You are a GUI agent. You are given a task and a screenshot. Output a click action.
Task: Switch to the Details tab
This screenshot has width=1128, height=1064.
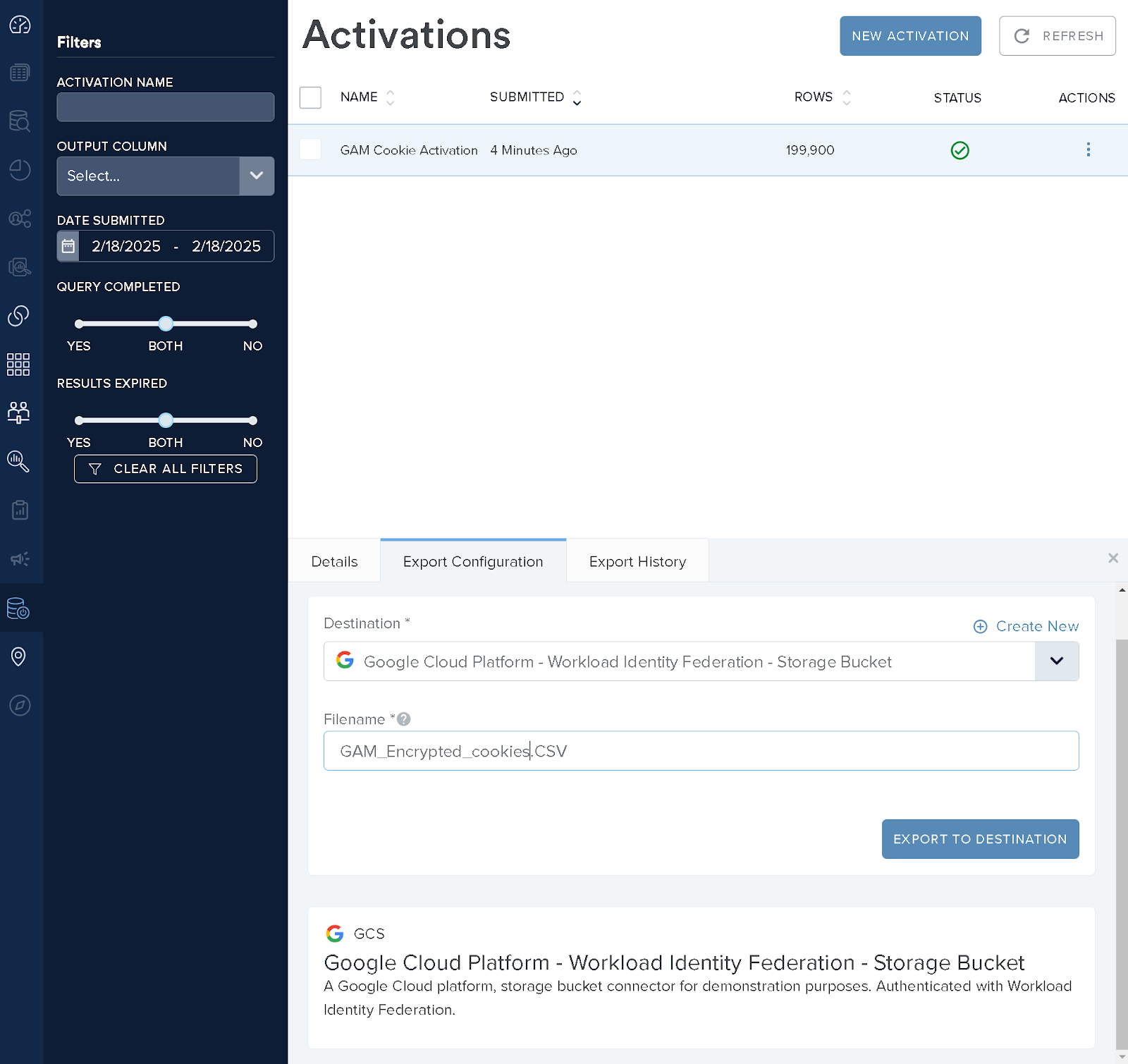[x=334, y=561]
